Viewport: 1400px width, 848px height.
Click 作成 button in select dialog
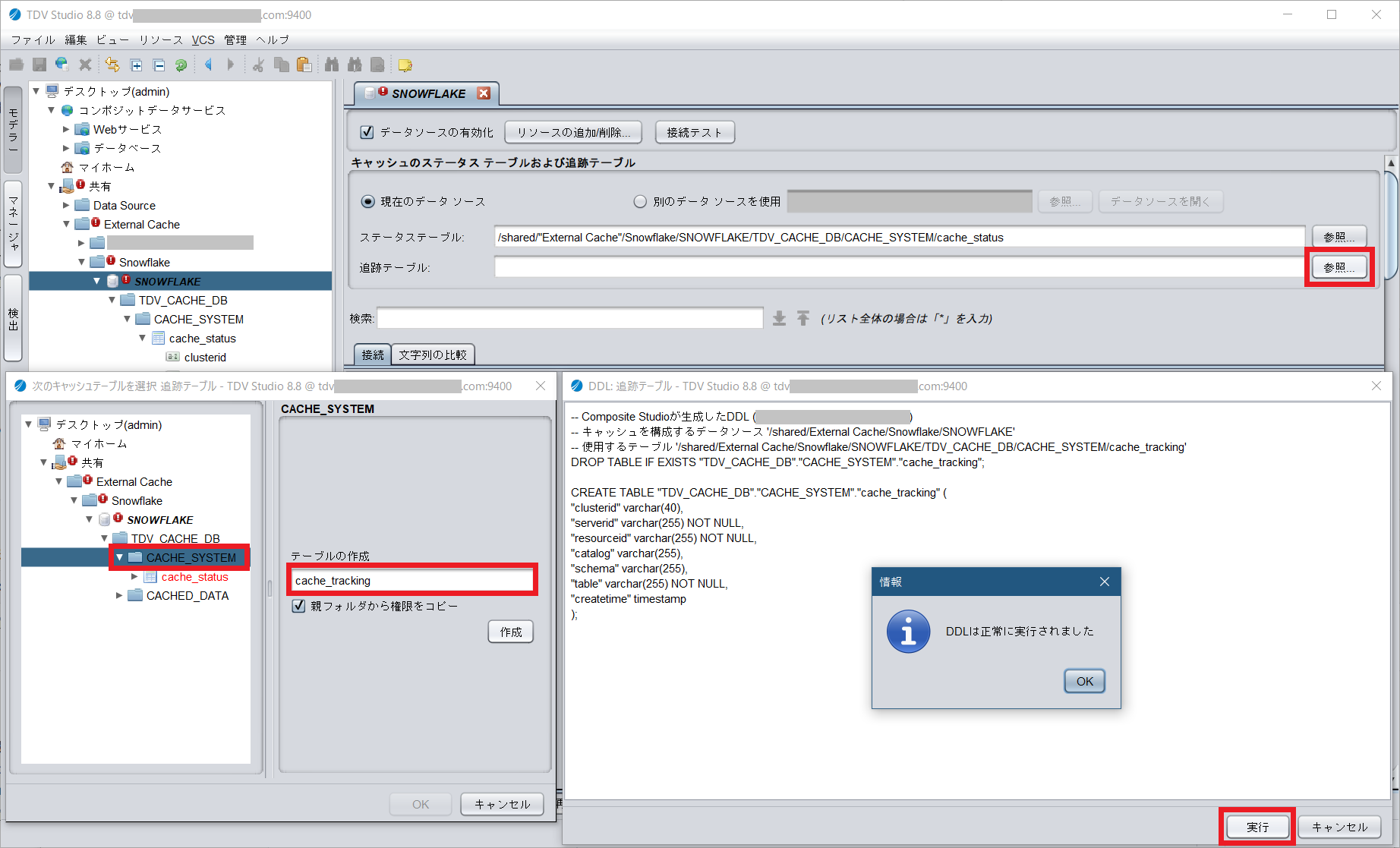(511, 632)
